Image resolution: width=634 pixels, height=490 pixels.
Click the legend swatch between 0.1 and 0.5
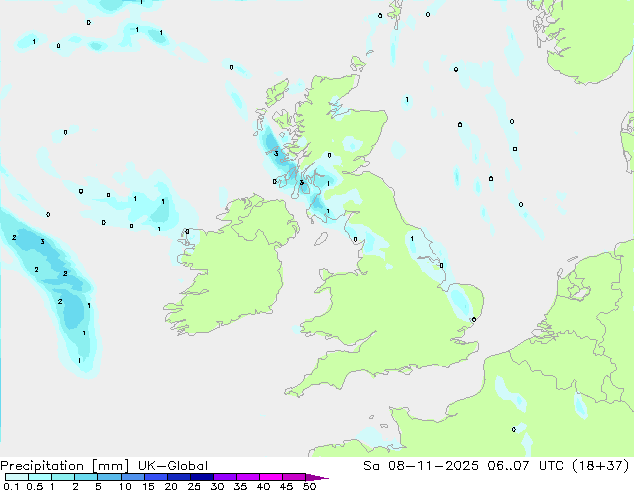tap(17, 477)
